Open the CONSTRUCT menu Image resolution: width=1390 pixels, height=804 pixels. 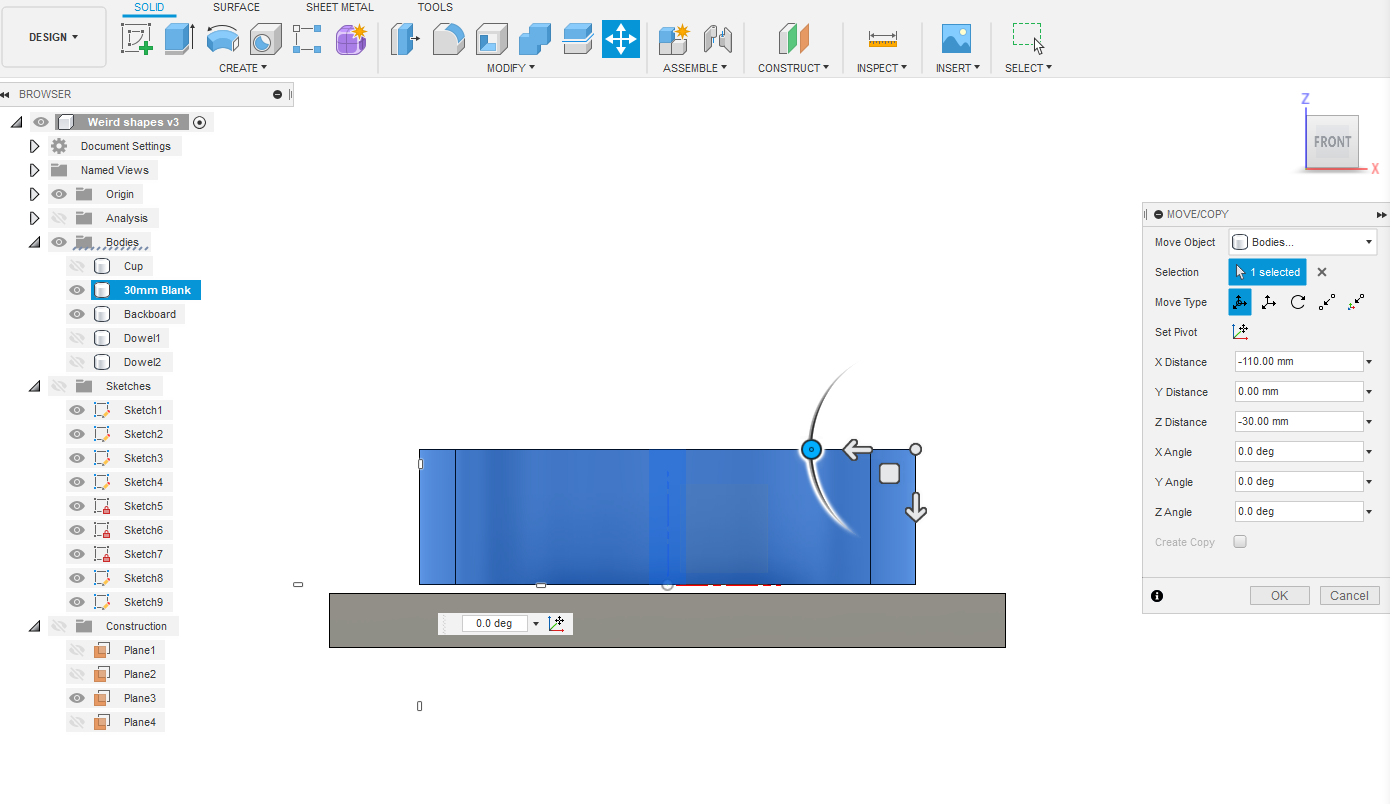point(794,68)
